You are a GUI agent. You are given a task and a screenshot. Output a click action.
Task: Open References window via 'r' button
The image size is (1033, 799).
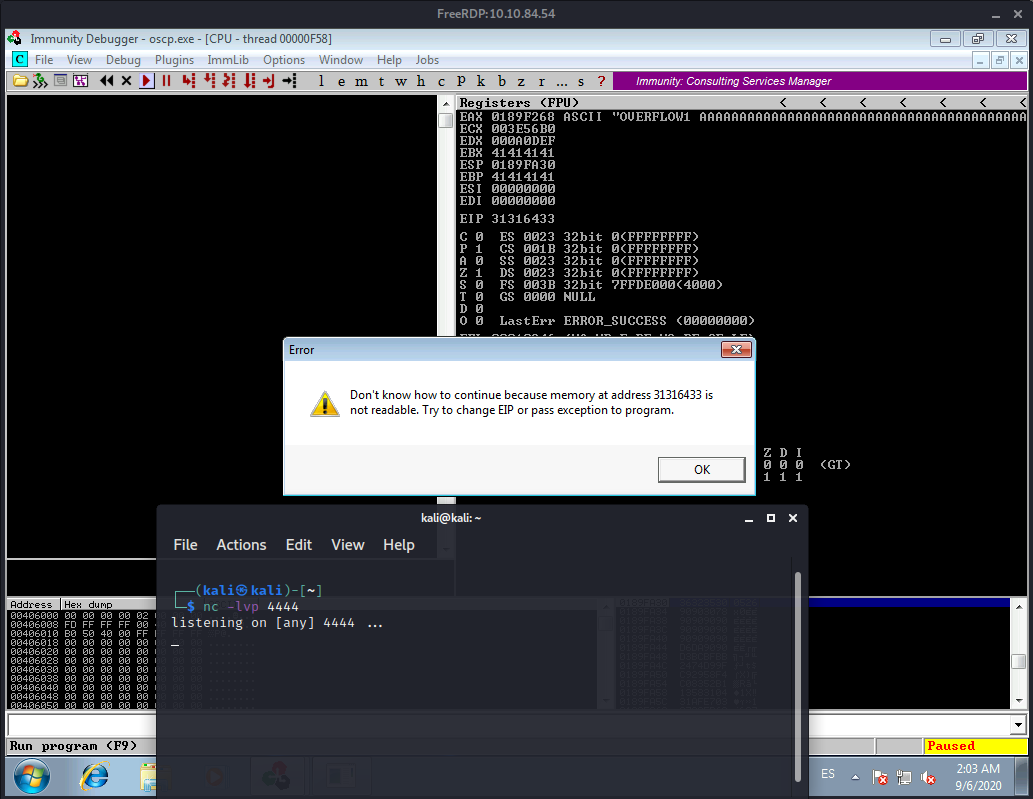coord(542,81)
